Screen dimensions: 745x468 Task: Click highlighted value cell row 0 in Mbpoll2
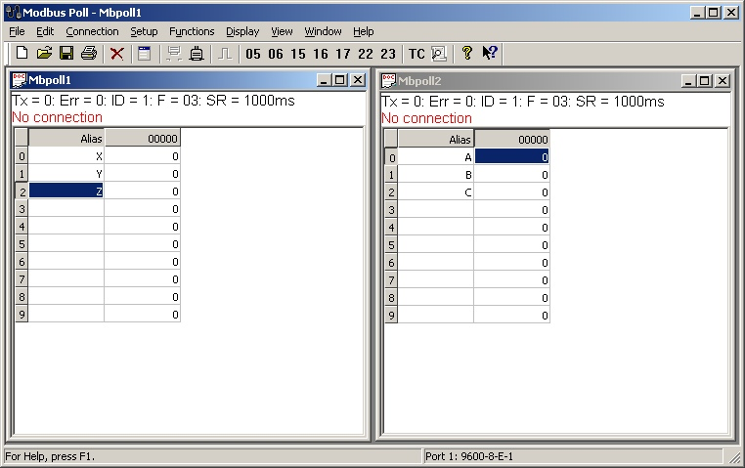(x=512, y=157)
